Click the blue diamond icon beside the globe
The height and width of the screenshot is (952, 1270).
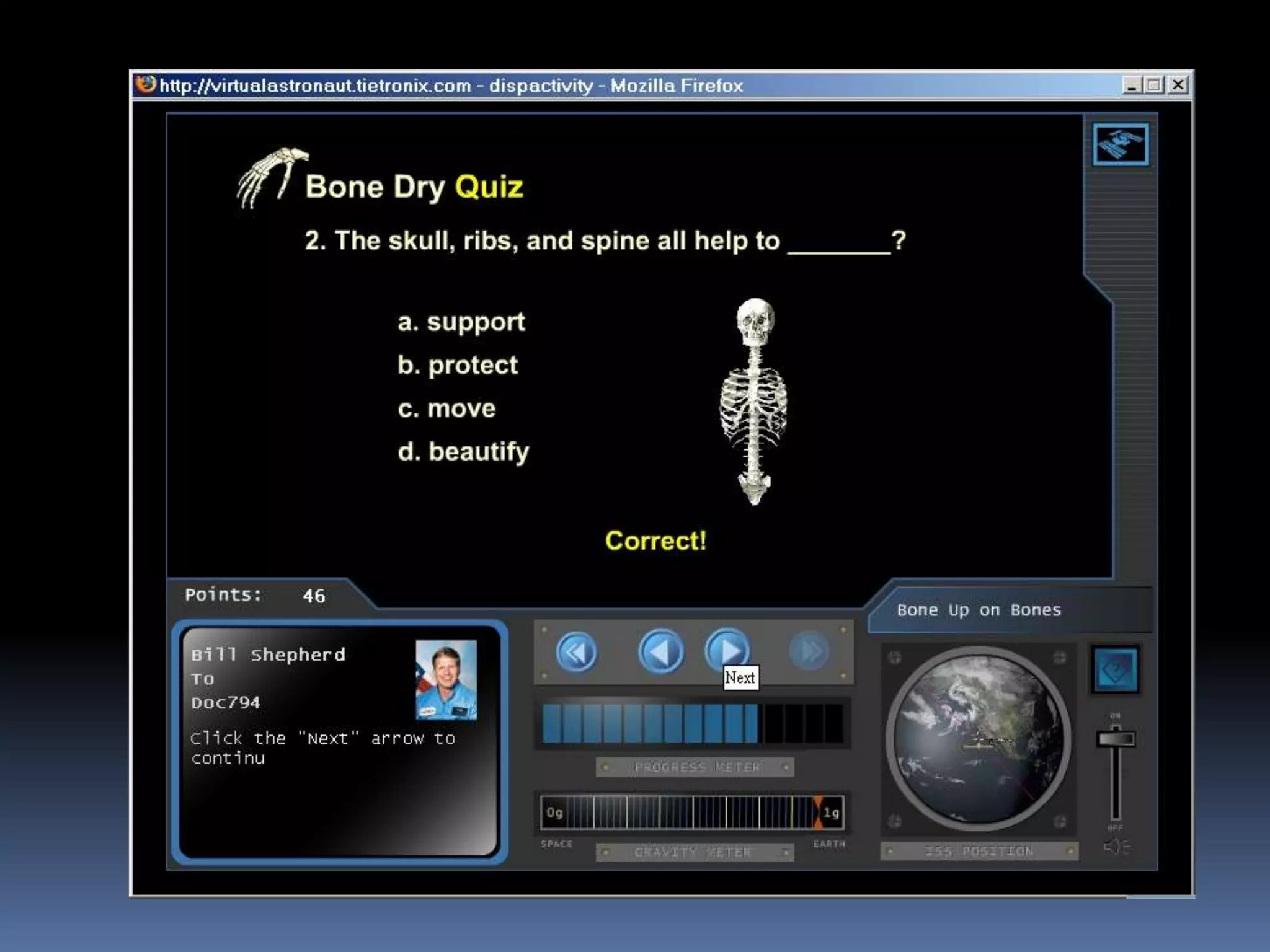pyautogui.click(x=1116, y=670)
